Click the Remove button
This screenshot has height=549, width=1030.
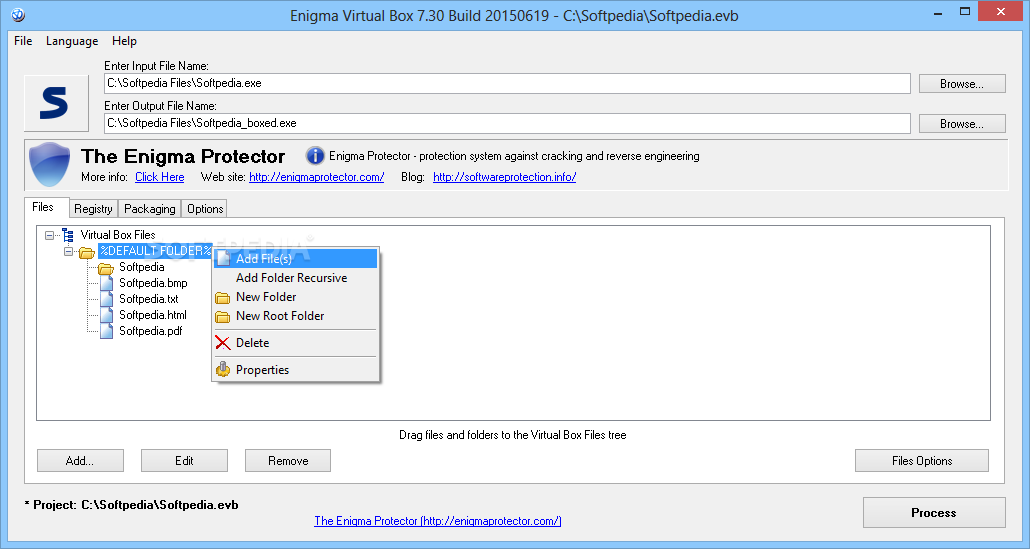288,460
